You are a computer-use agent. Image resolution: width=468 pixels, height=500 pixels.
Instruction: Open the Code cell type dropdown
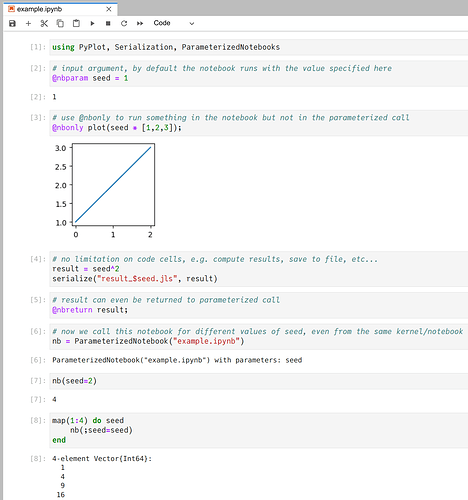coord(173,23)
